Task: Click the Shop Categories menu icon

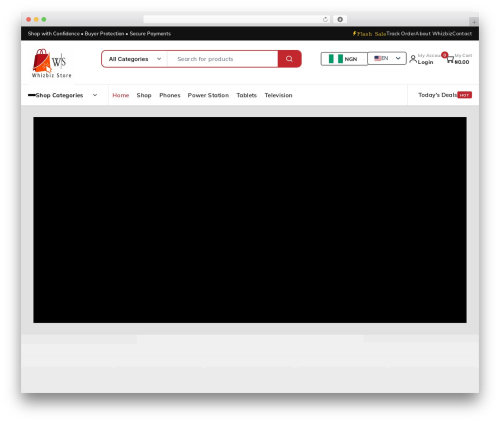Action: click(32, 95)
